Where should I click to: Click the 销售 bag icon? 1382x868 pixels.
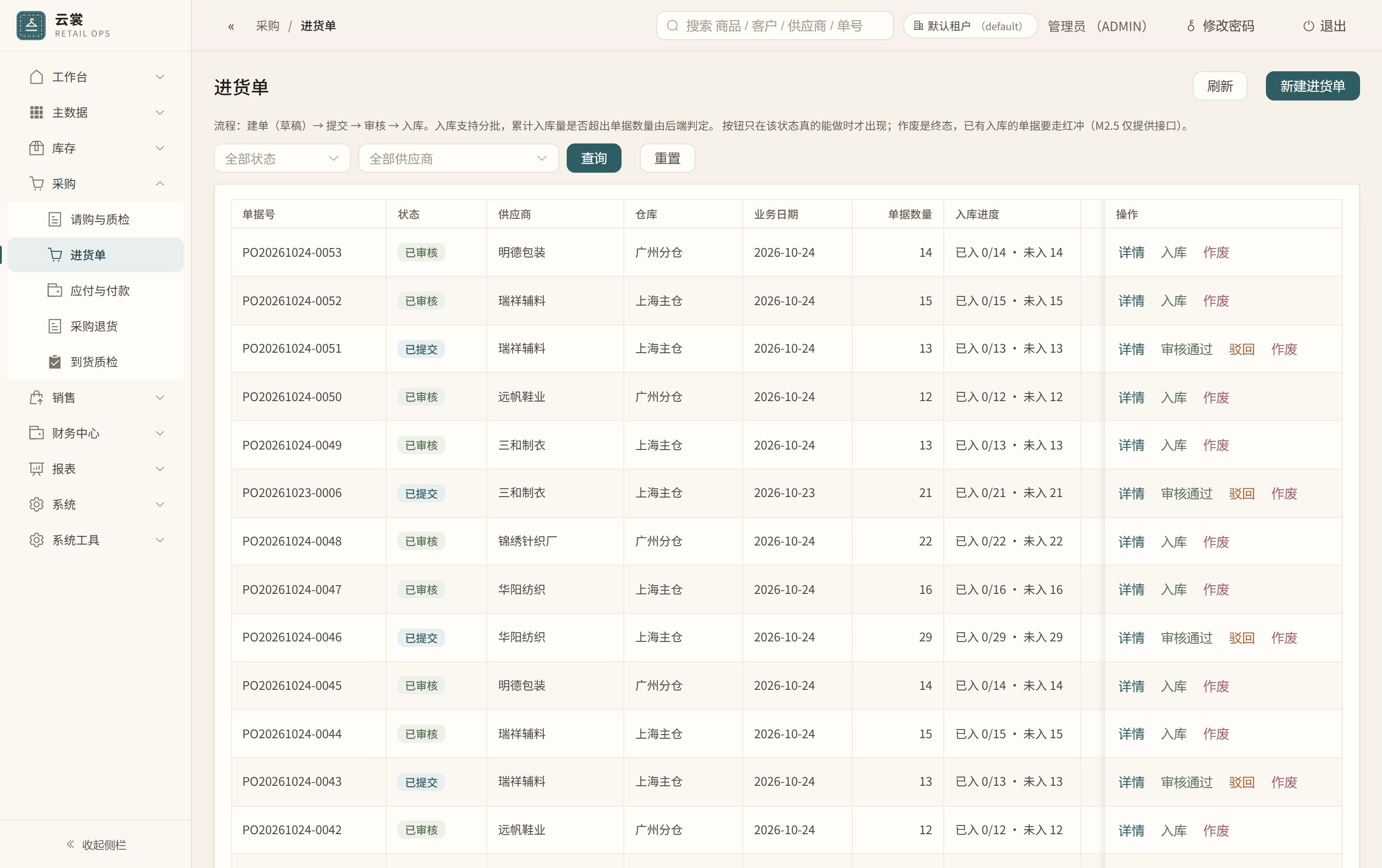pos(36,397)
